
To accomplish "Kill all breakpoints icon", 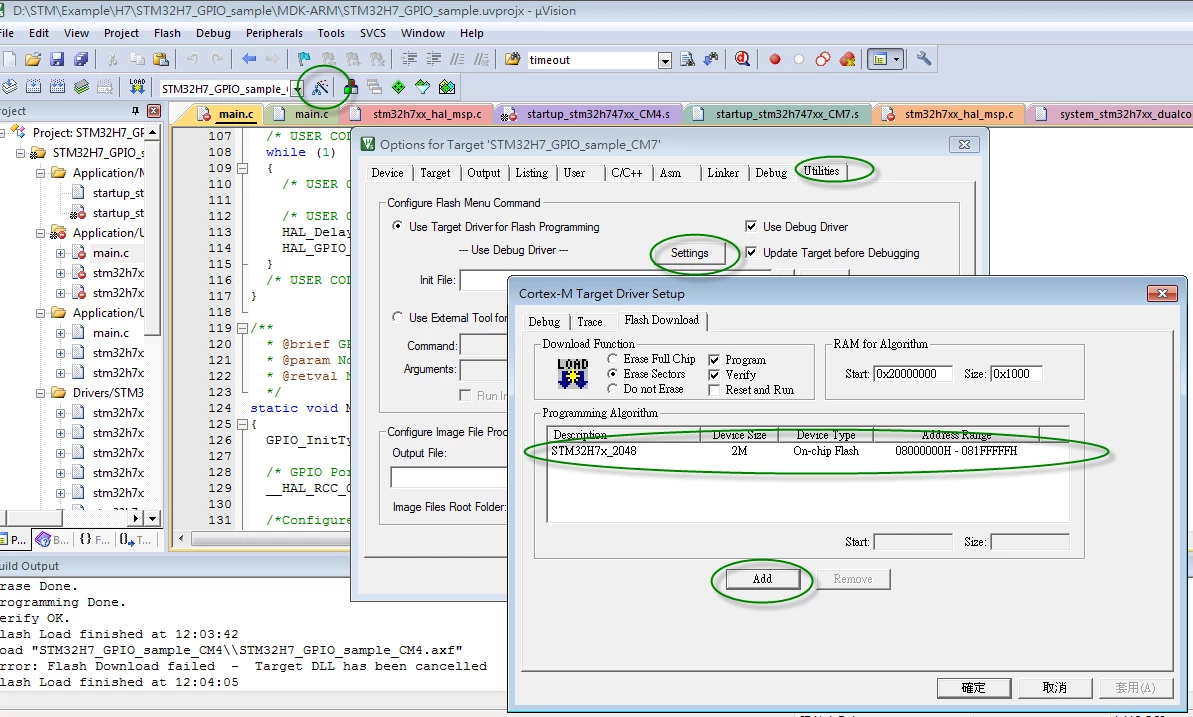I will (x=847, y=59).
